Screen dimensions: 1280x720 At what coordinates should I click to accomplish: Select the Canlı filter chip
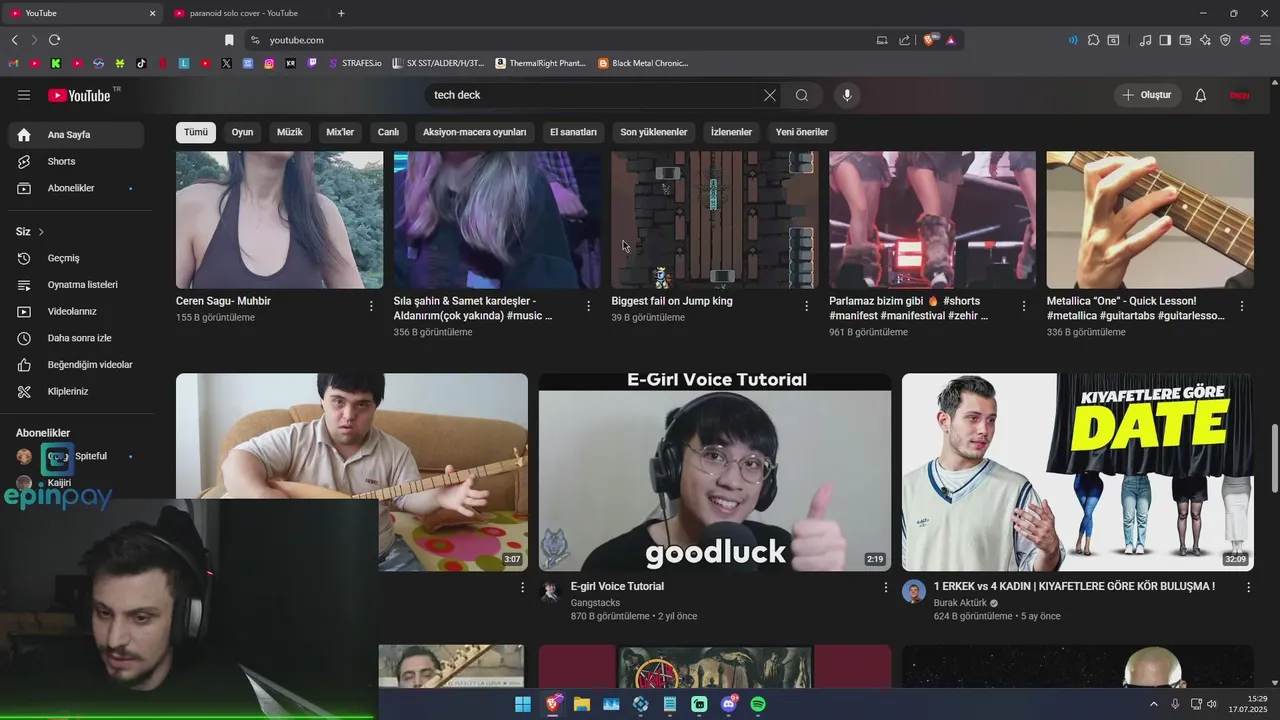388,132
